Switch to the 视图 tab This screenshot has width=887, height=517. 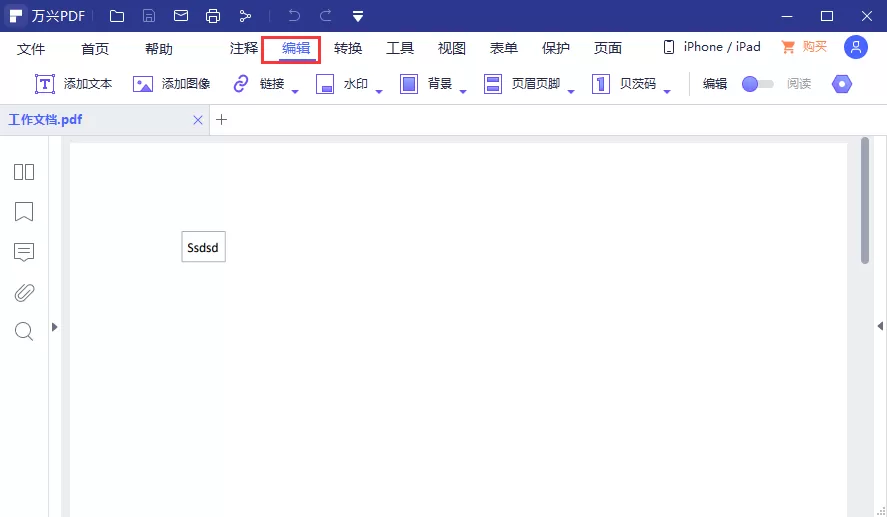[x=452, y=49]
